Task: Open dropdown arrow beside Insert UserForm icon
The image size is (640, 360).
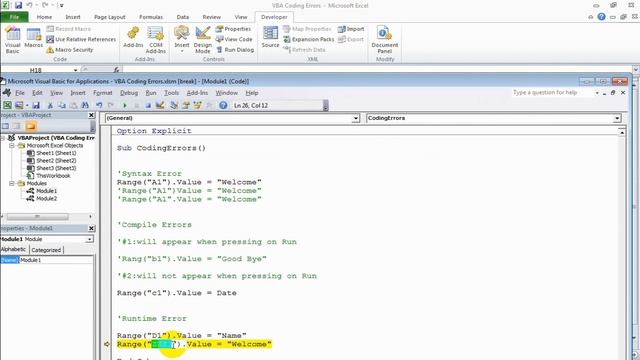Action: [27, 105]
